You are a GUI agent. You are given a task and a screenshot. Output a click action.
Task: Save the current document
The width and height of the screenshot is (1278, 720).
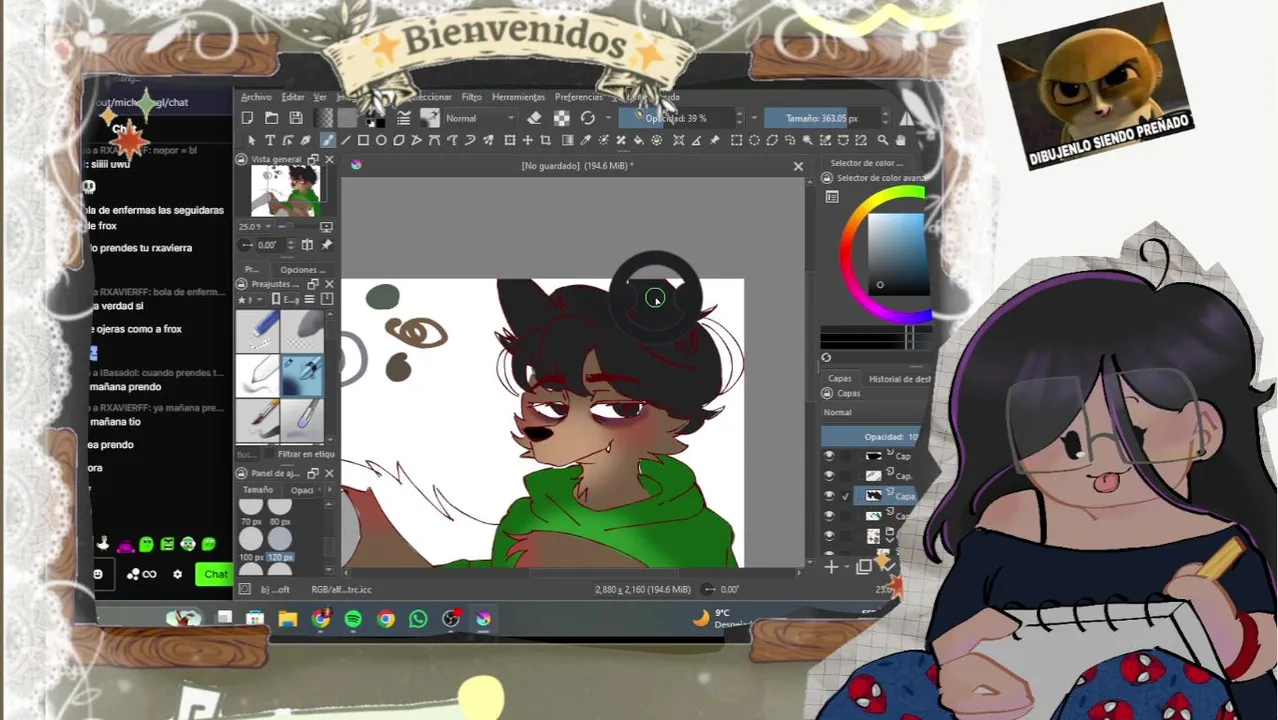point(296,118)
